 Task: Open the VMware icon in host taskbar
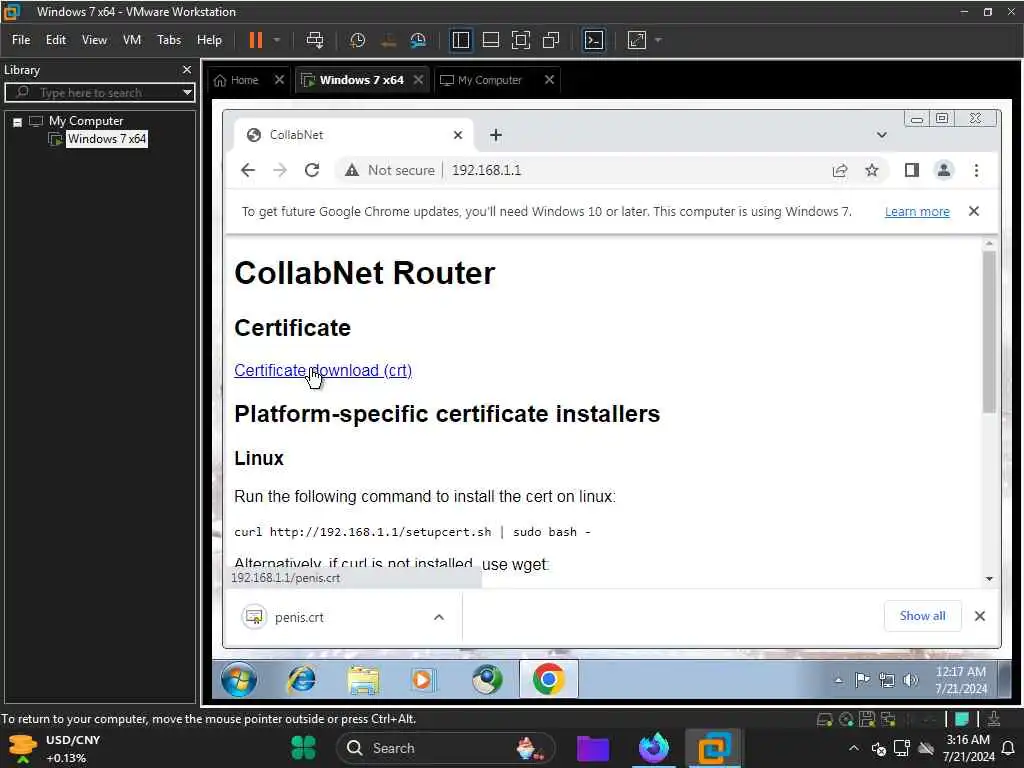click(x=713, y=748)
